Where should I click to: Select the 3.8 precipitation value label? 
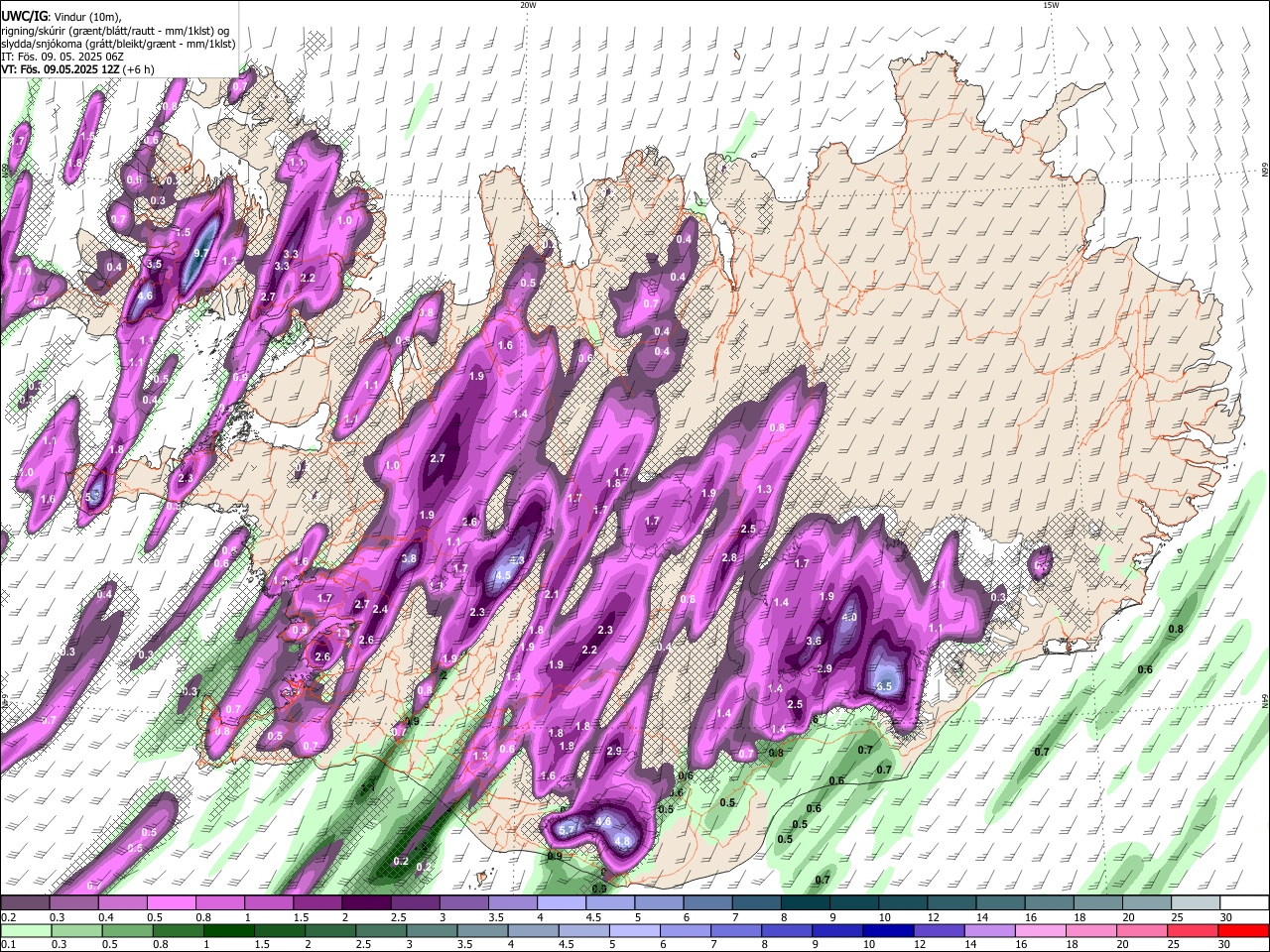click(x=408, y=559)
